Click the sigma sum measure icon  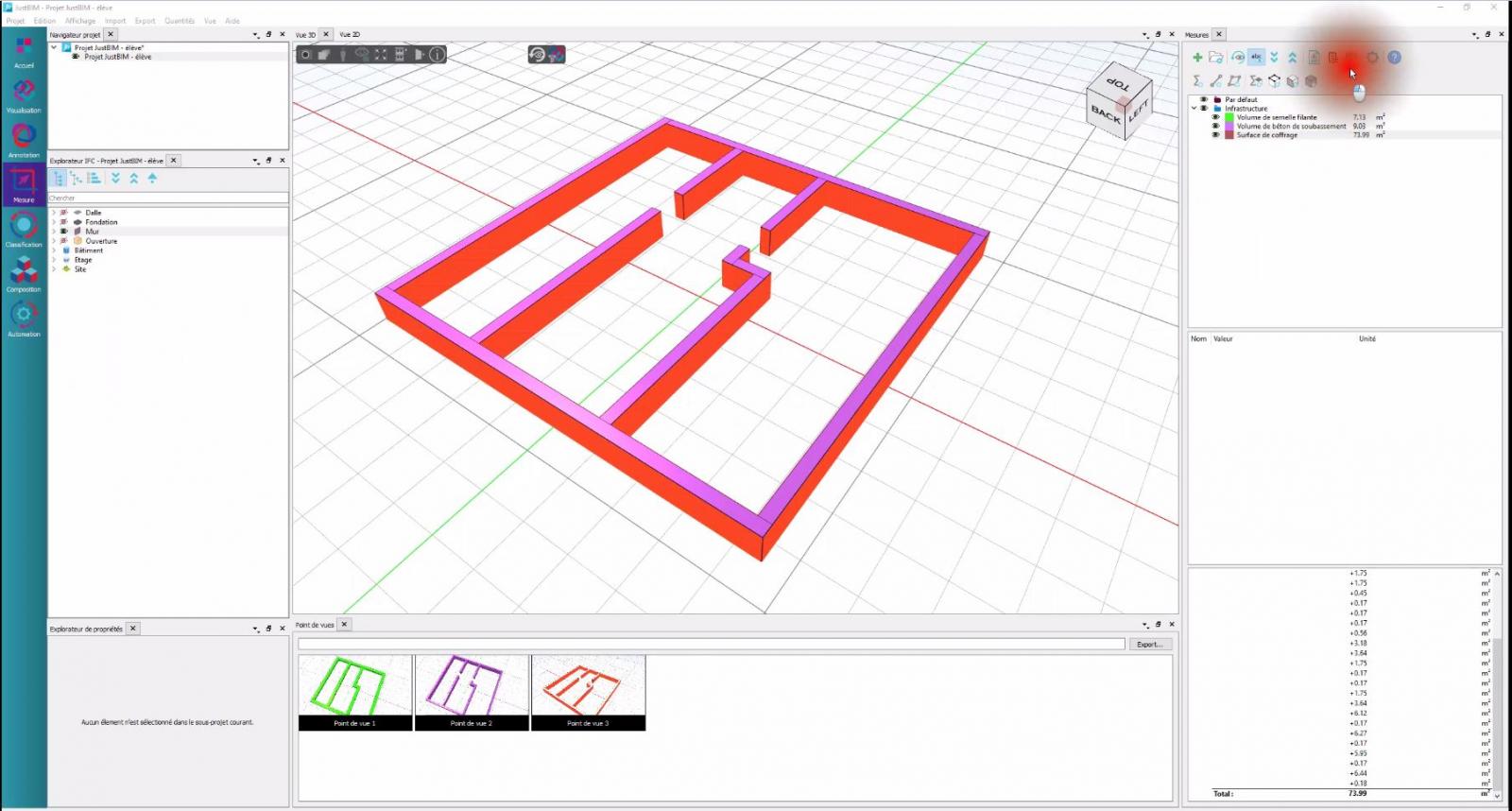1197,81
